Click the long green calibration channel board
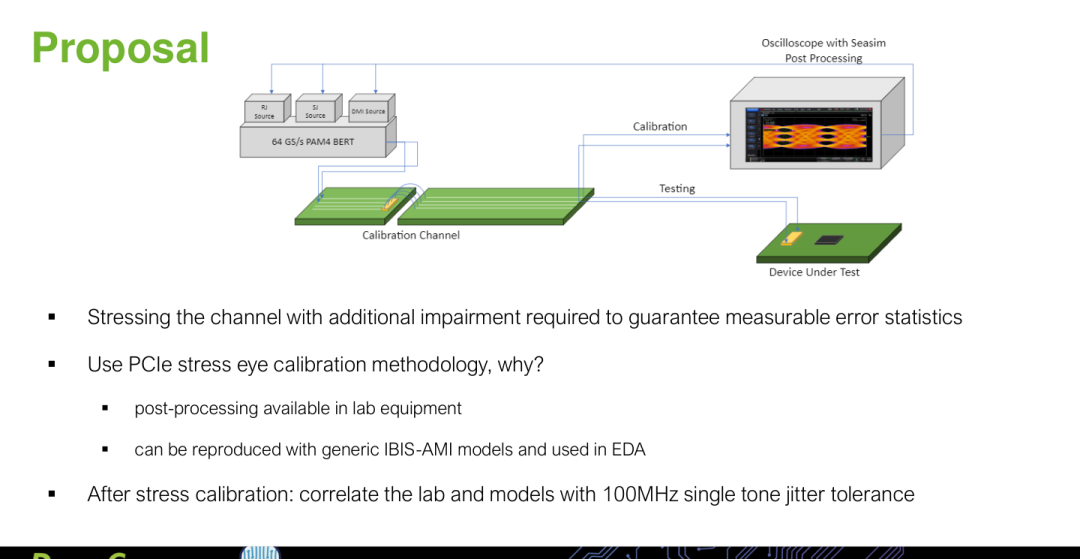Screen dimensions: 1080x559 [x=496, y=205]
